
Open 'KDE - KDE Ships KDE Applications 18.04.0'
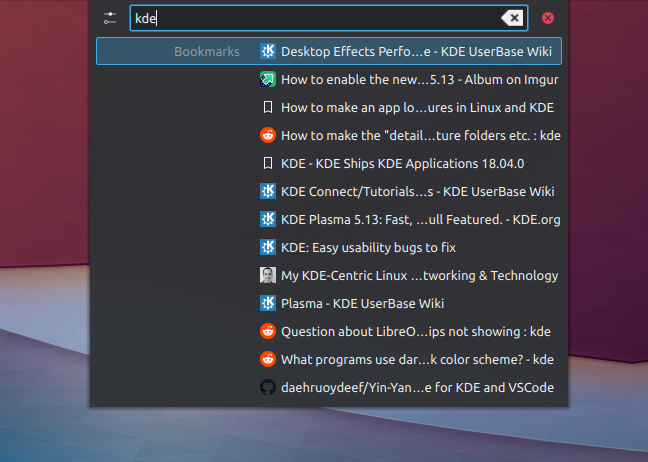(x=403, y=163)
